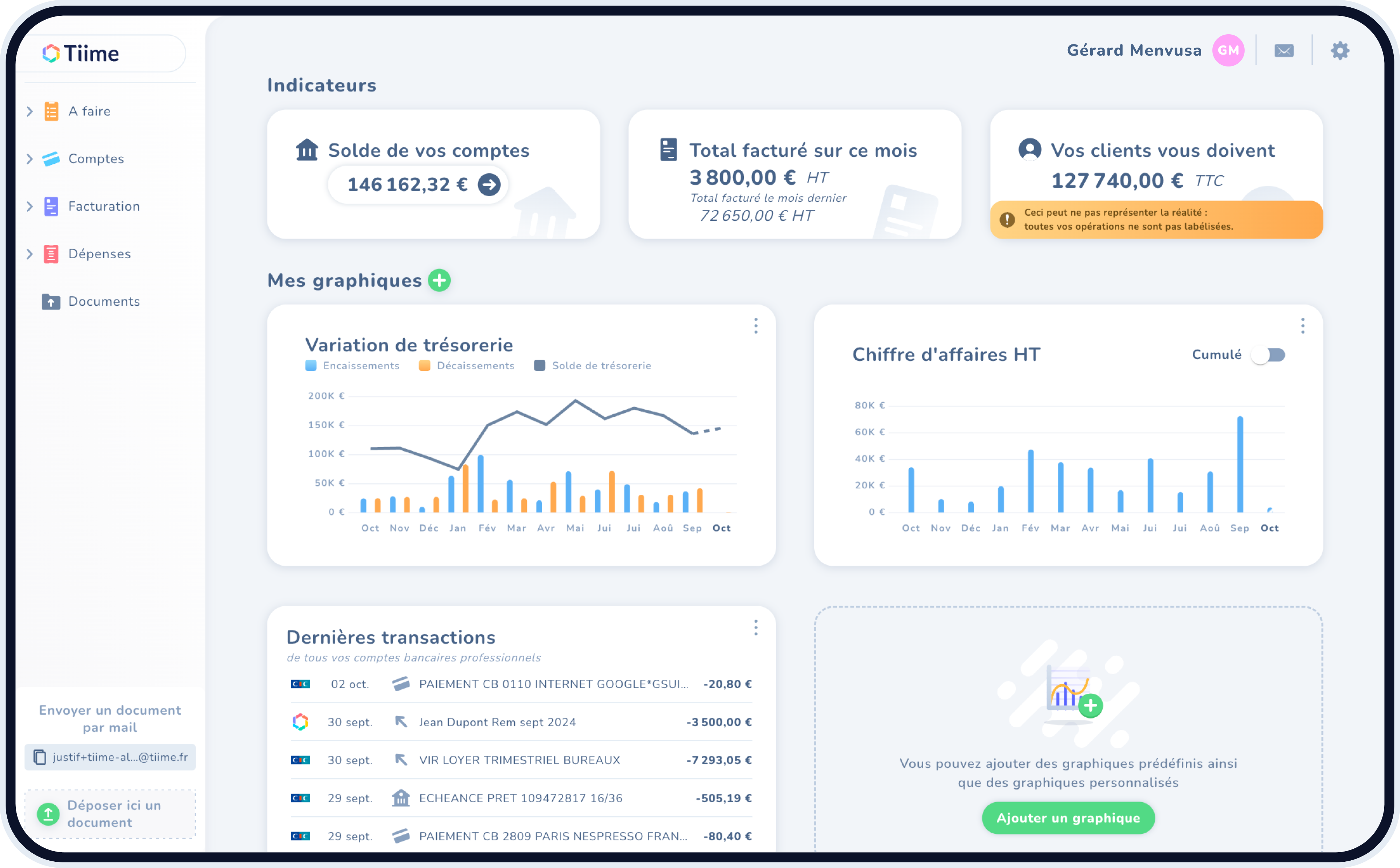Open Chiffre d'affaires HT three-dot menu

click(x=1302, y=325)
